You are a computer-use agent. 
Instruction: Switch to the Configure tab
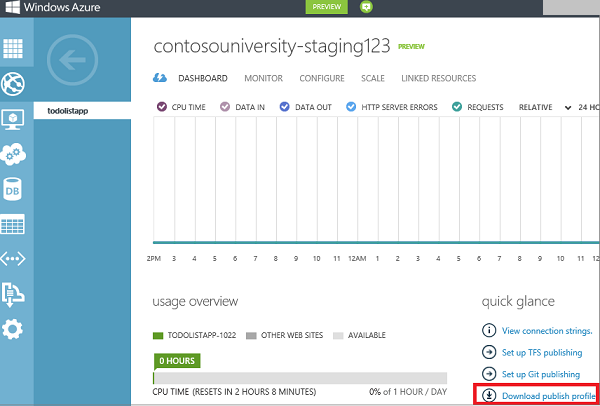[322, 78]
